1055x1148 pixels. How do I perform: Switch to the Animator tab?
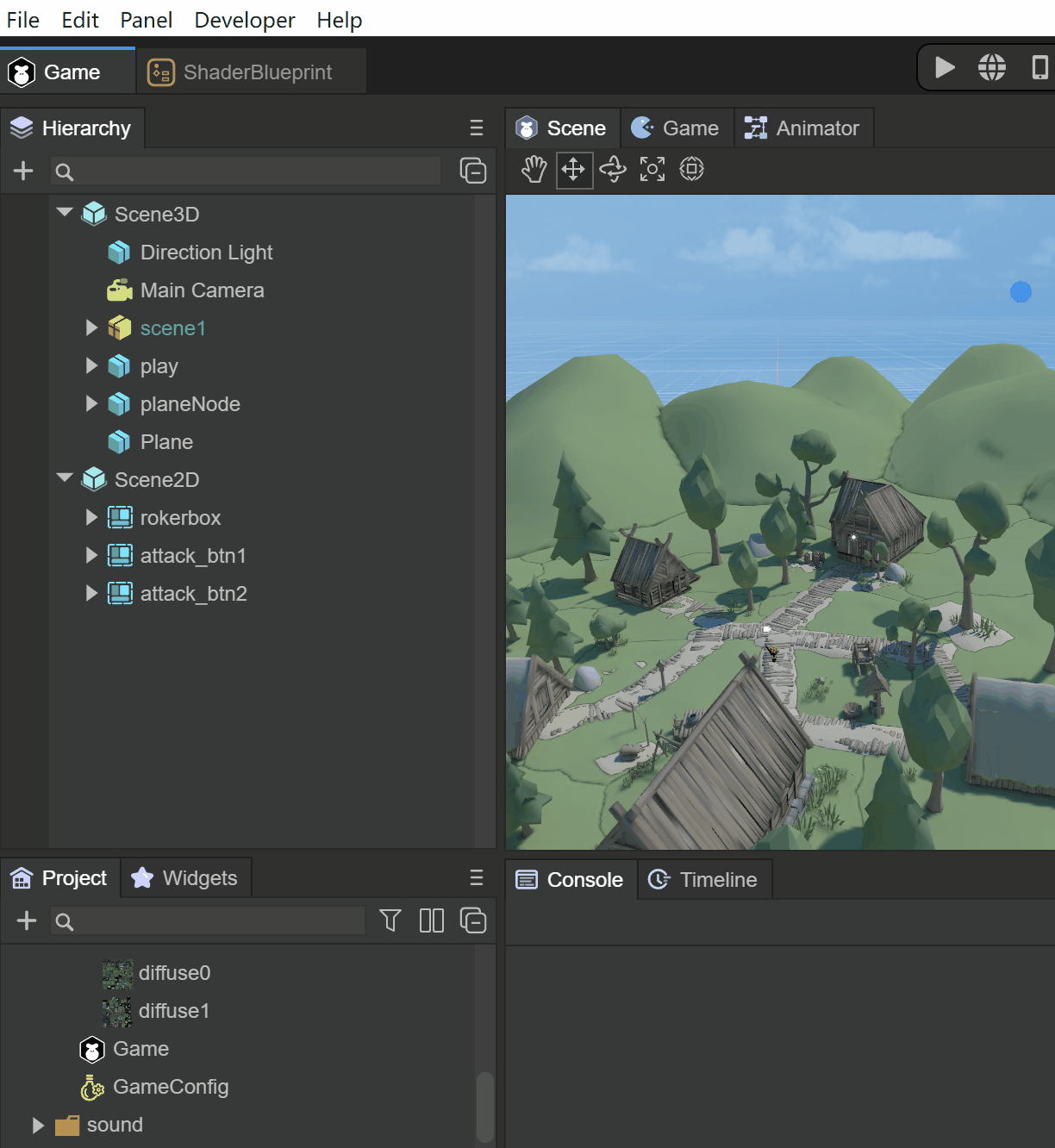(802, 128)
